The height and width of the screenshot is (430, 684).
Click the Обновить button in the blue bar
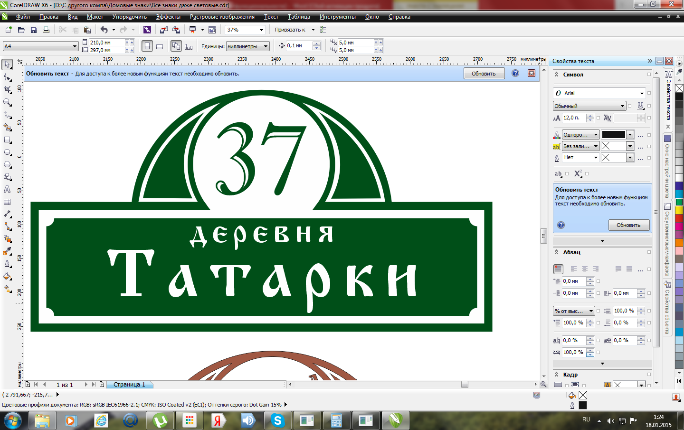[484, 74]
